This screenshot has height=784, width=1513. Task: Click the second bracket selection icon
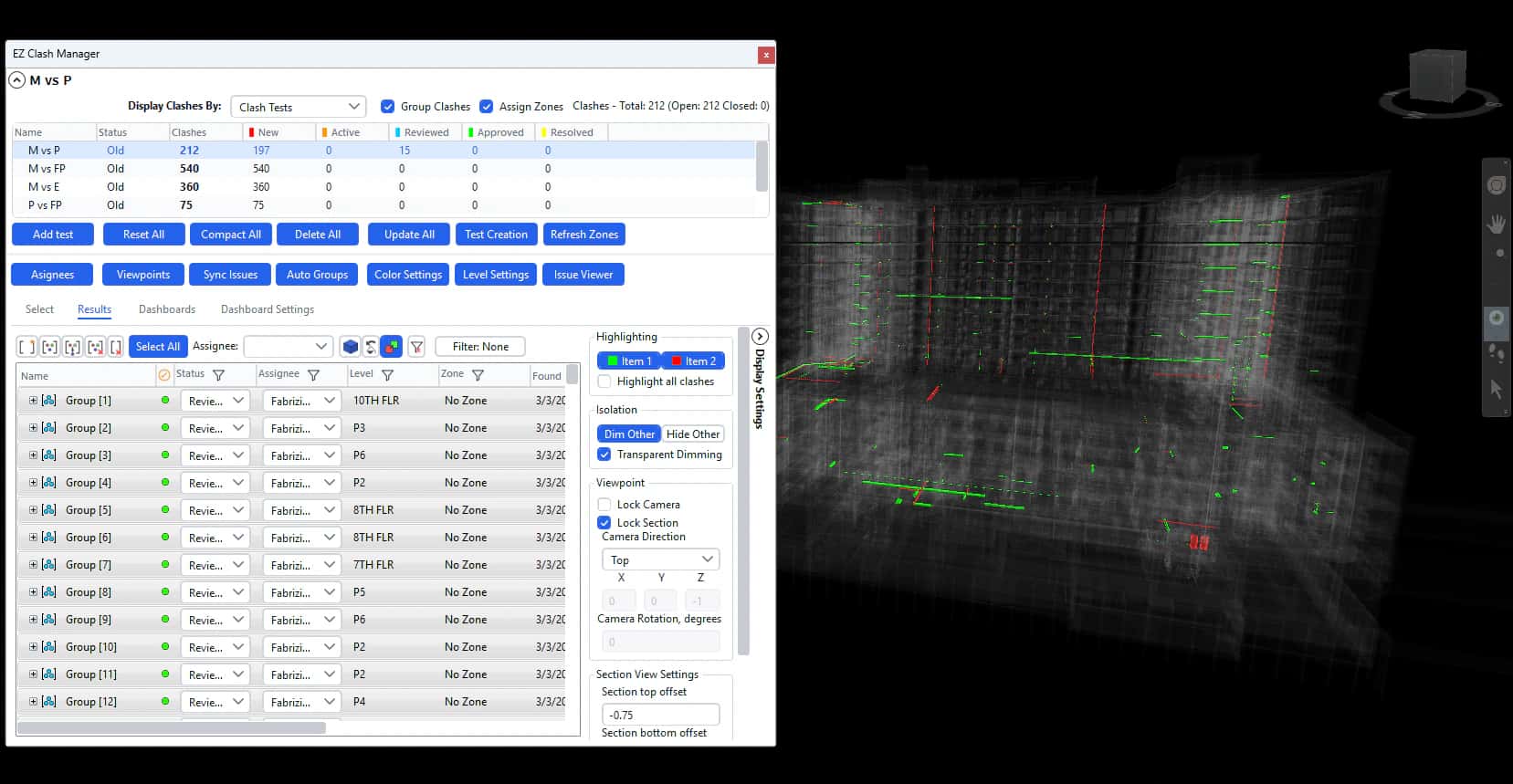pyautogui.click(x=49, y=347)
